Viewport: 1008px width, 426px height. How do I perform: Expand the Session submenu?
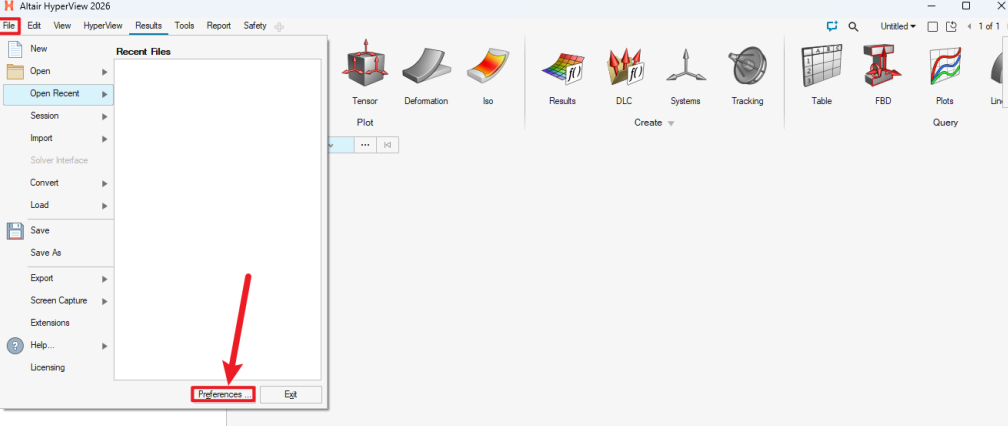[x=58, y=116]
